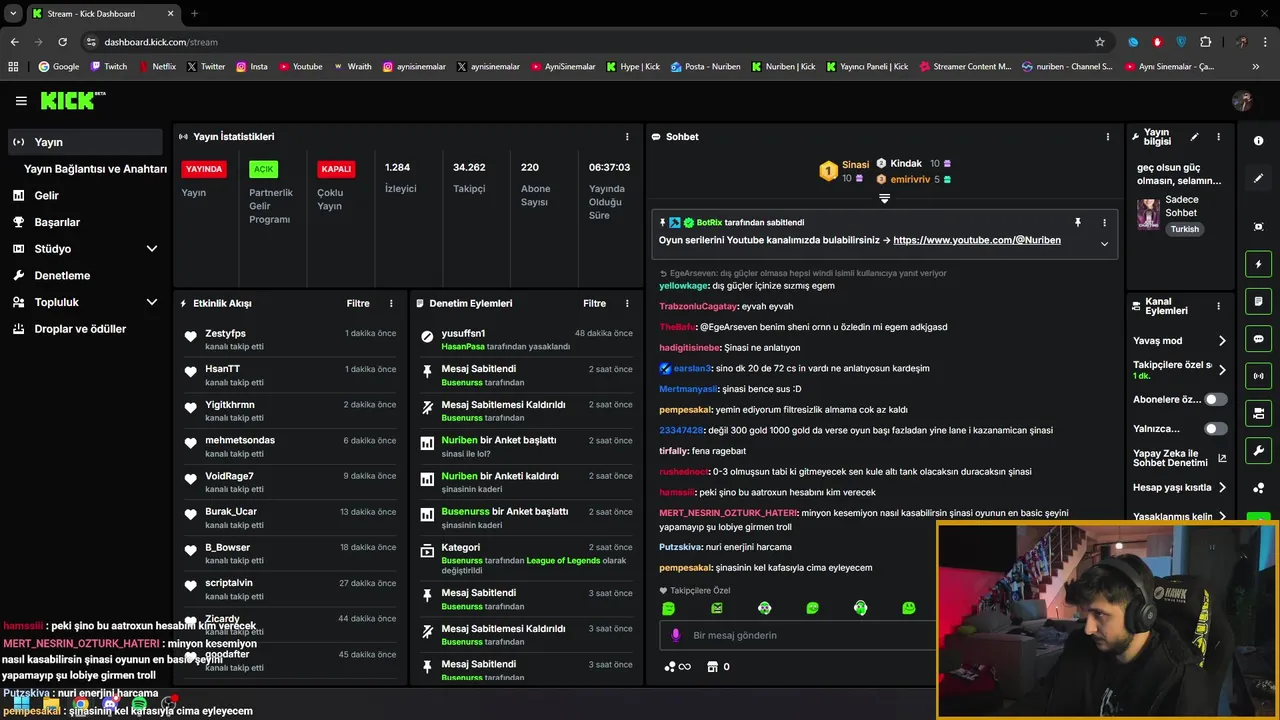Open Sohbet panel options menu
The width and height of the screenshot is (1280, 720).
[1108, 137]
